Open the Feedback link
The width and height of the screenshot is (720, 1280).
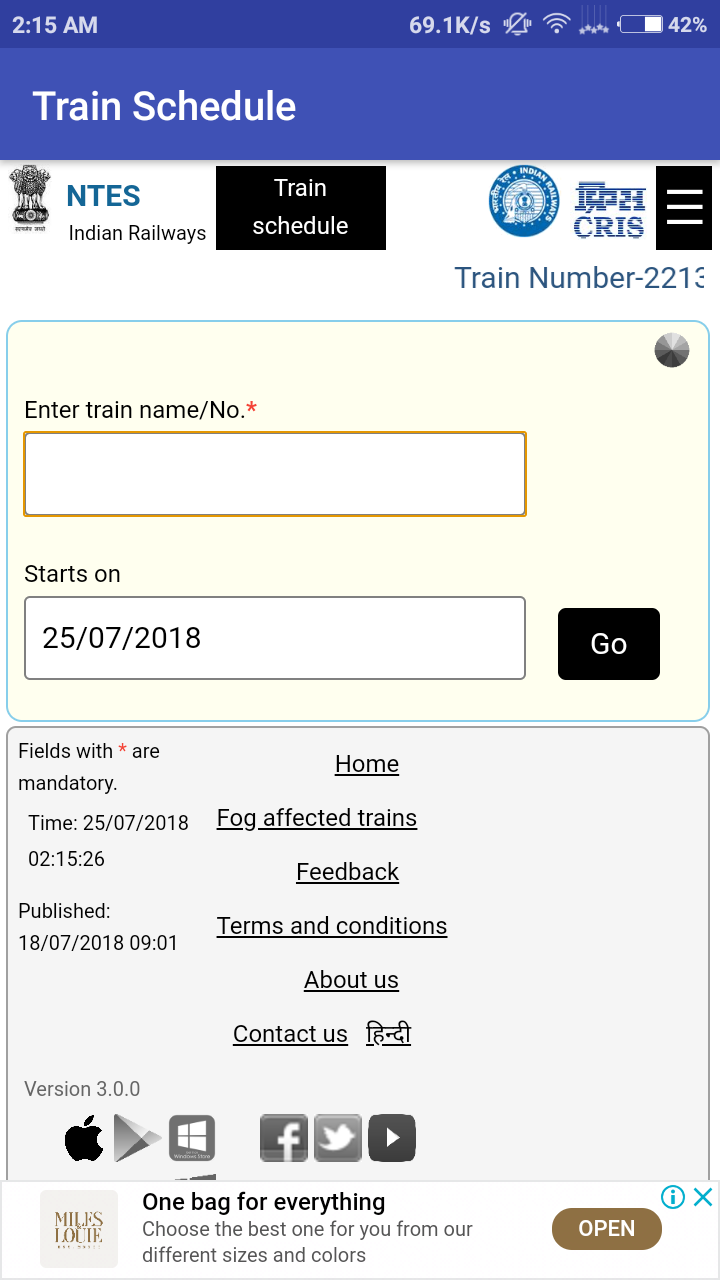[x=348, y=872]
